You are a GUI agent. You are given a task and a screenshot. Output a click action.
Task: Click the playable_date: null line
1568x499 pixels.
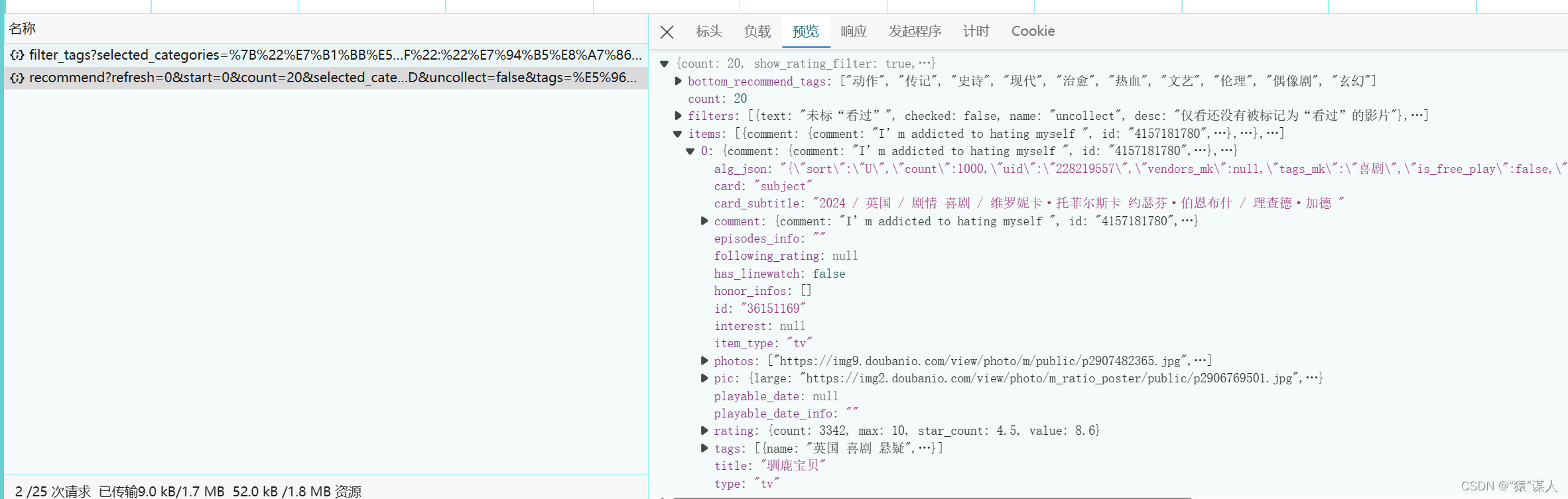(x=776, y=396)
